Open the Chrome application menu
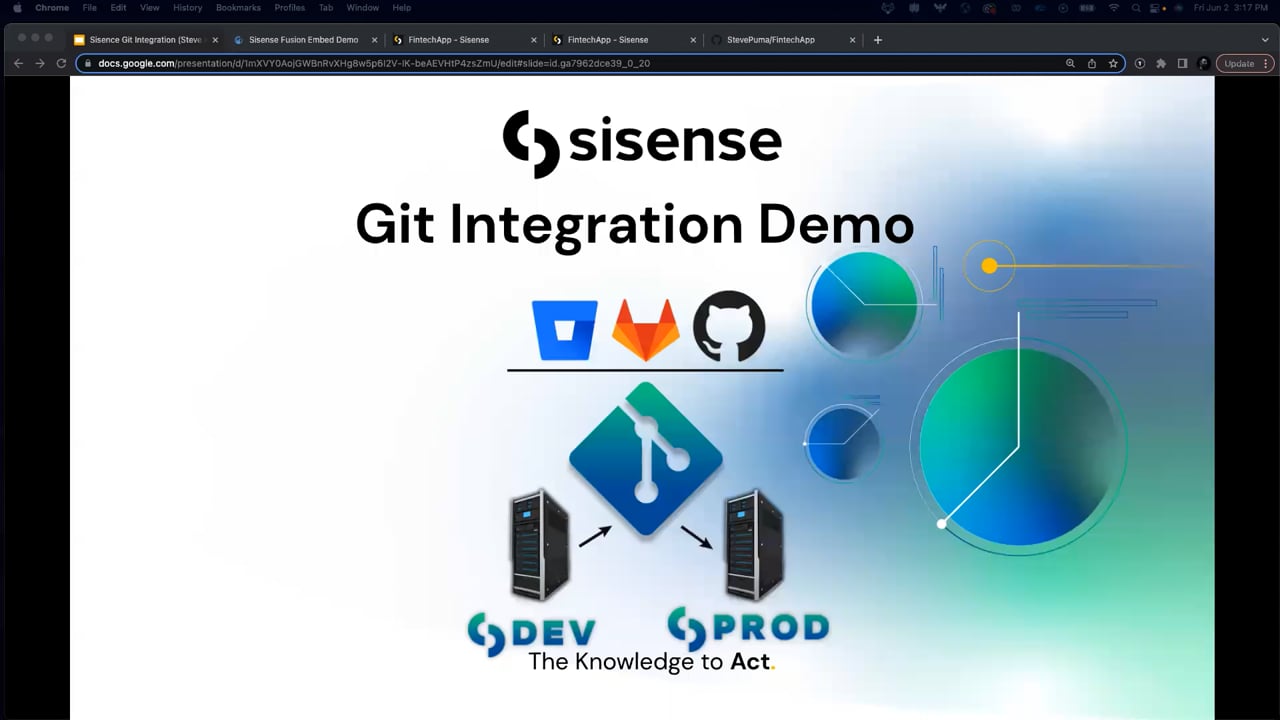 [52, 8]
